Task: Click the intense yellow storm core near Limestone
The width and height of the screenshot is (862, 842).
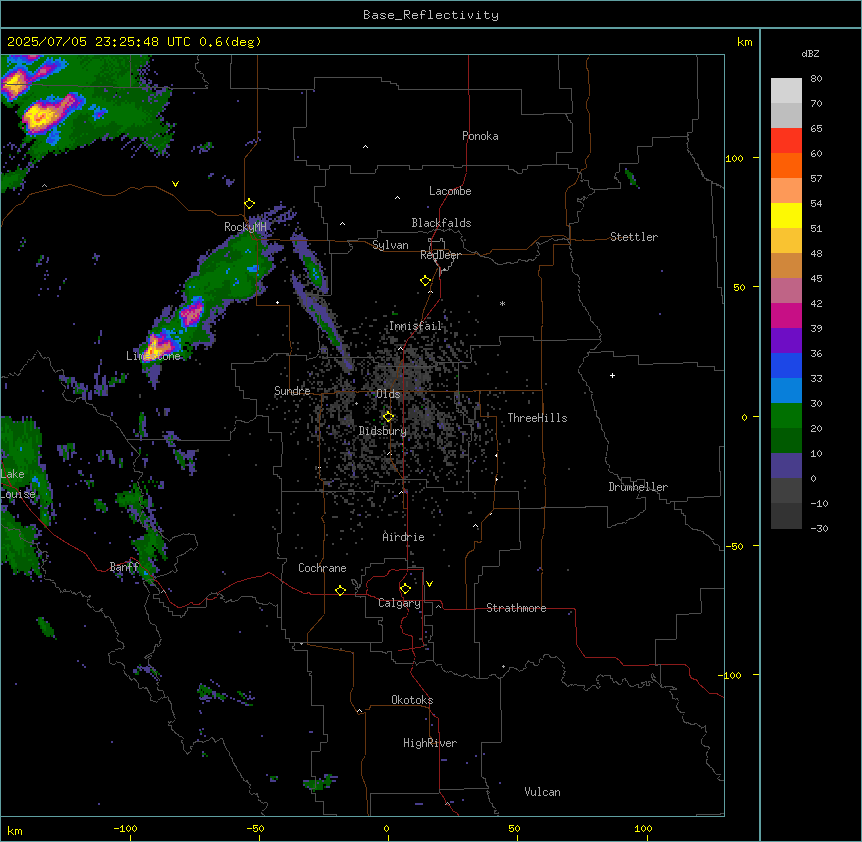Action: (x=159, y=346)
